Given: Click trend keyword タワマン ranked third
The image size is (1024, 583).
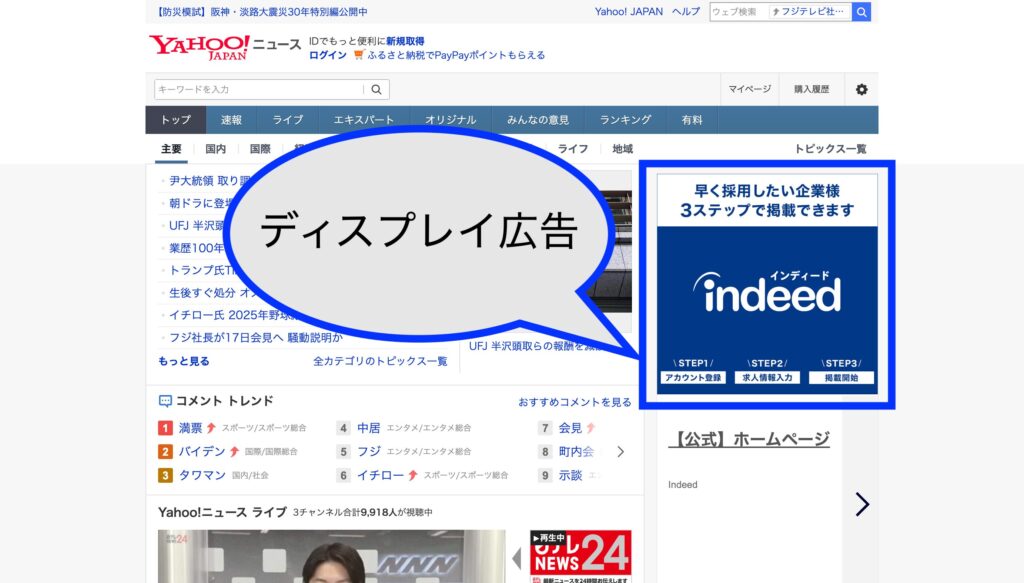Looking at the screenshot, I should click(x=202, y=475).
